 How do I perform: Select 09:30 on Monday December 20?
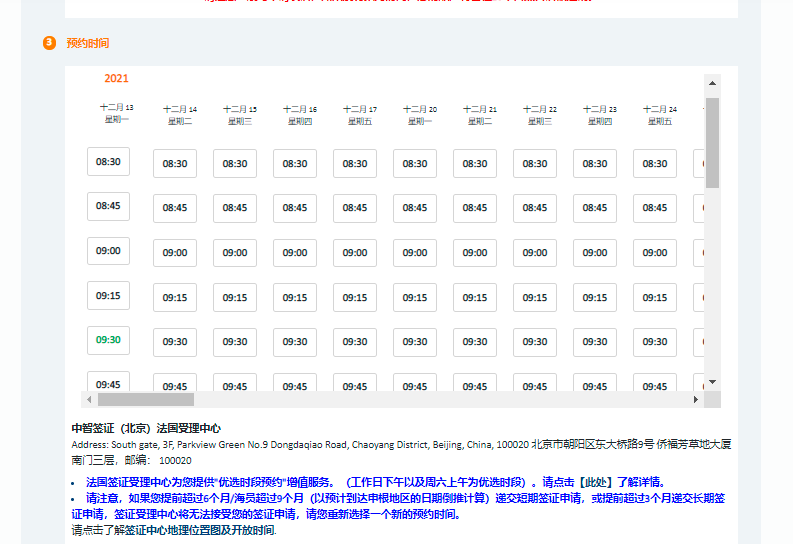pyautogui.click(x=415, y=342)
